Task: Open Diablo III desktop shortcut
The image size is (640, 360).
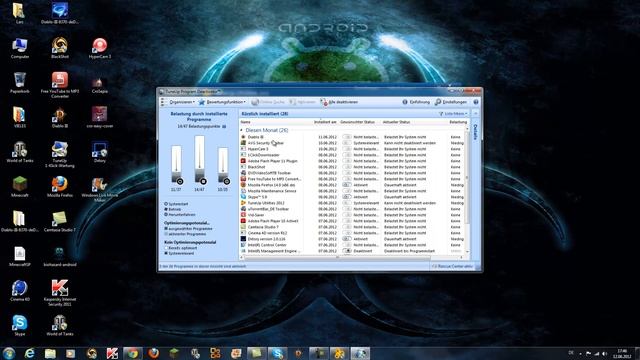Action: [60, 118]
